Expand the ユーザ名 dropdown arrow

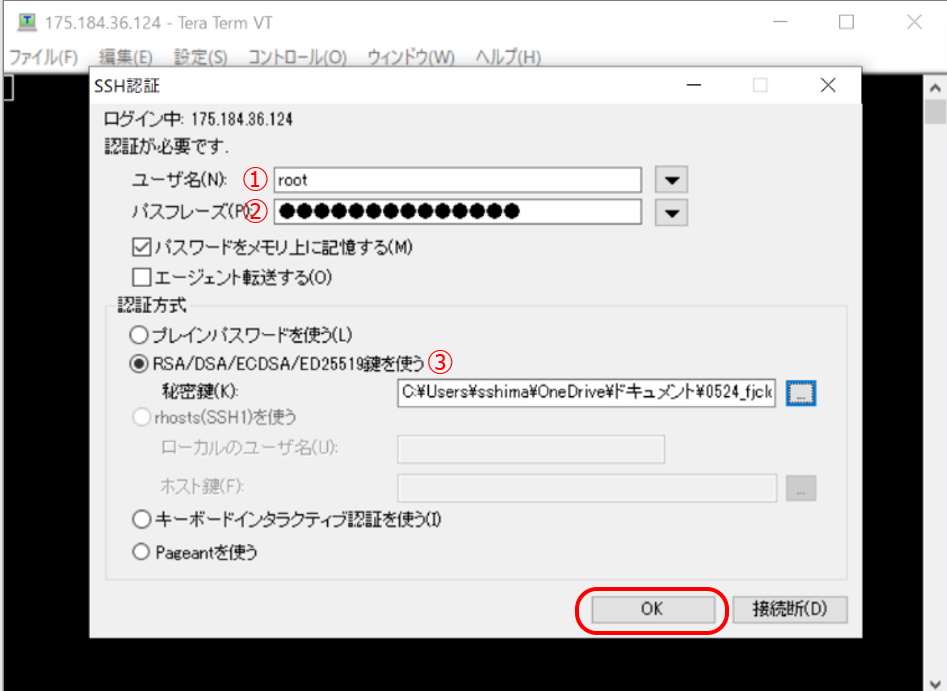(672, 180)
